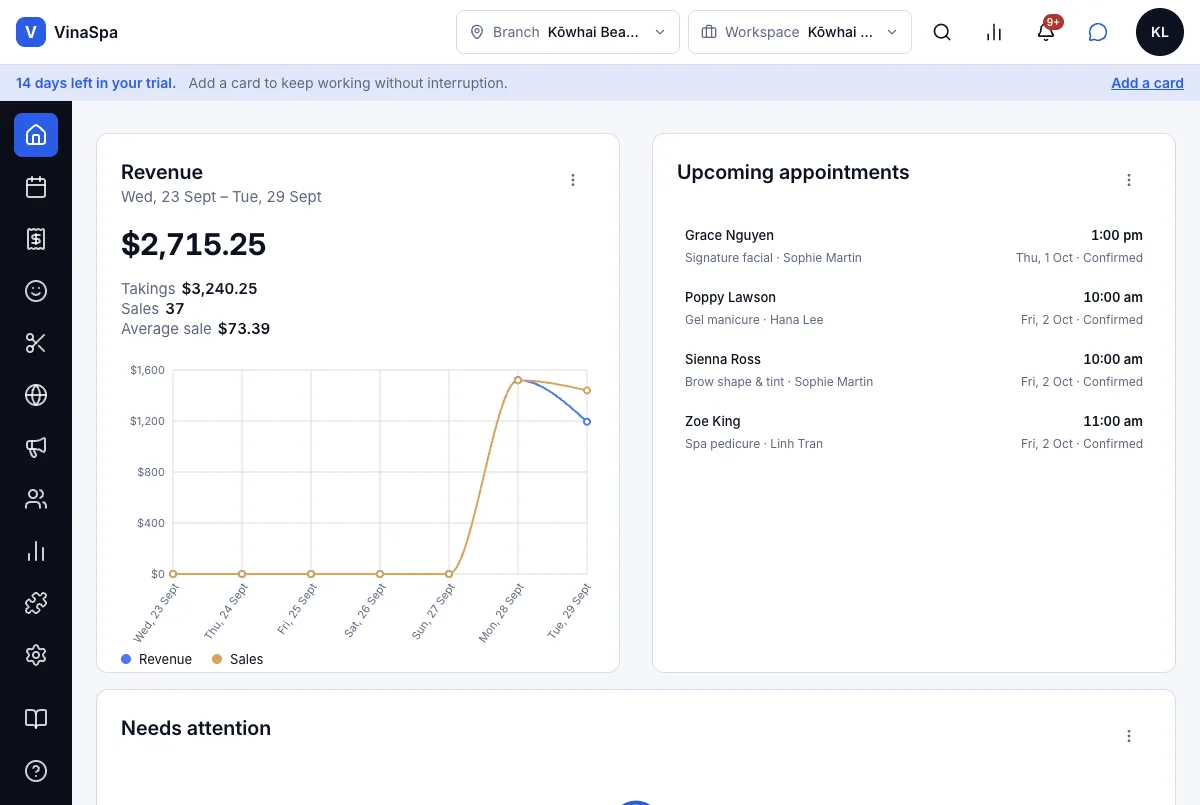Open the Upcoming appointments options menu
This screenshot has width=1200, height=805.
1129,180
